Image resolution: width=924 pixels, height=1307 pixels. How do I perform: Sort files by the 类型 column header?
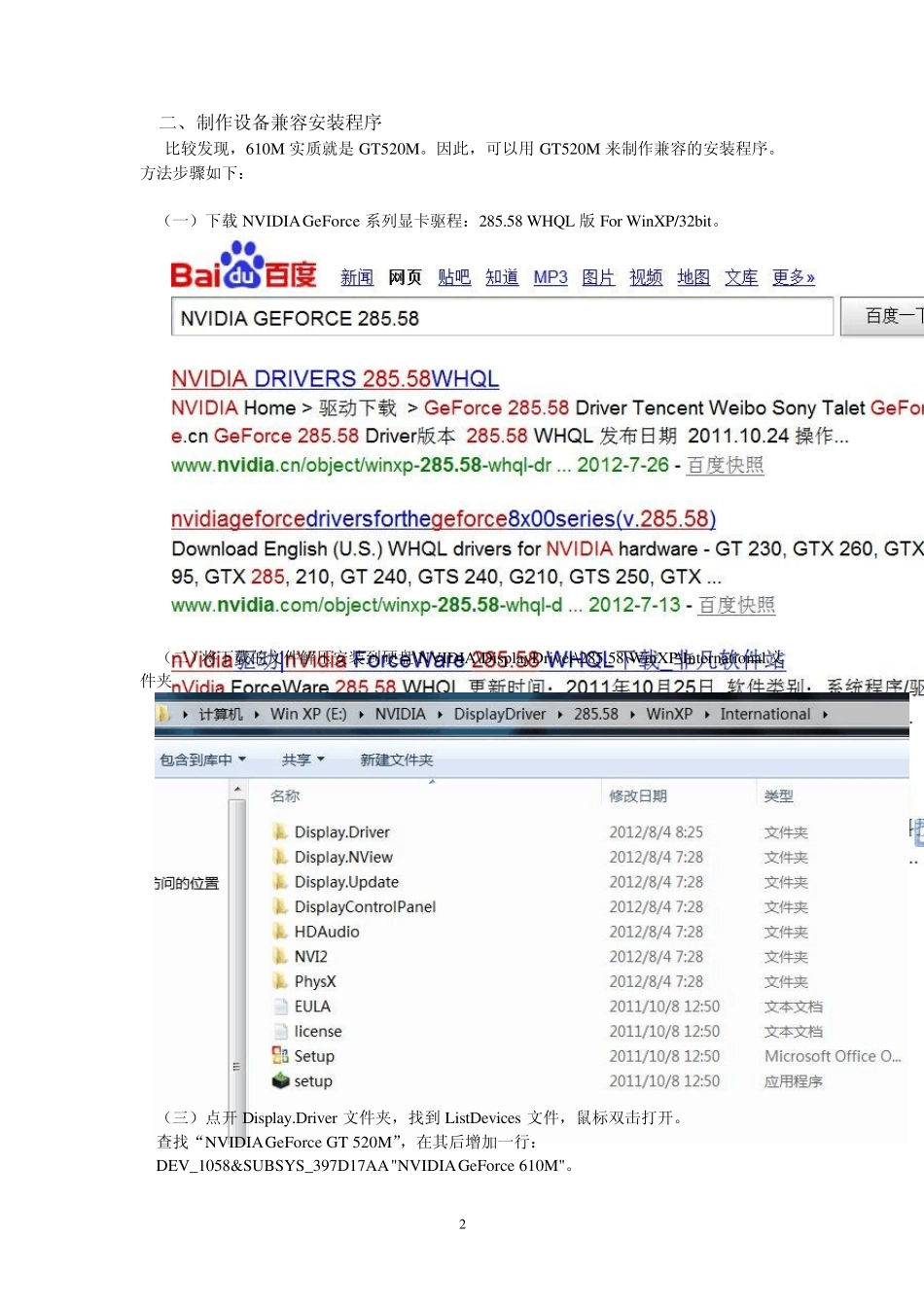pos(779,795)
